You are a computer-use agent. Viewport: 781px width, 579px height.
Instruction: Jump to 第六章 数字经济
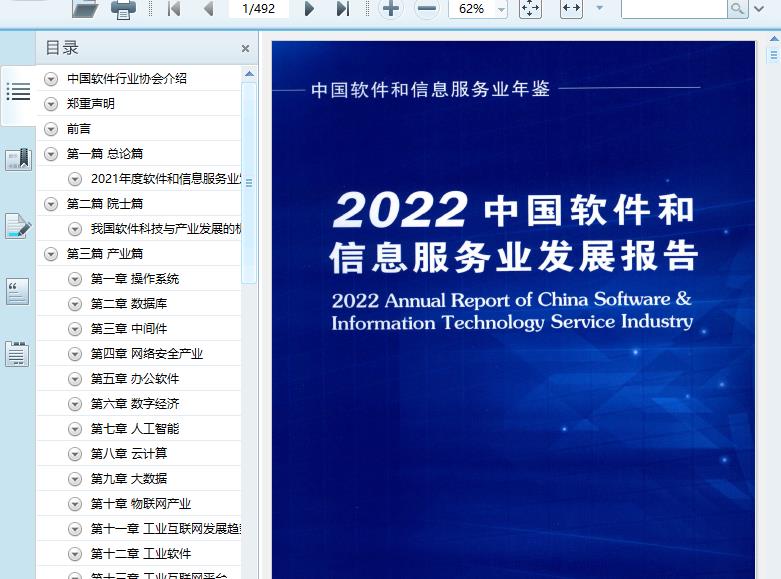coord(134,404)
